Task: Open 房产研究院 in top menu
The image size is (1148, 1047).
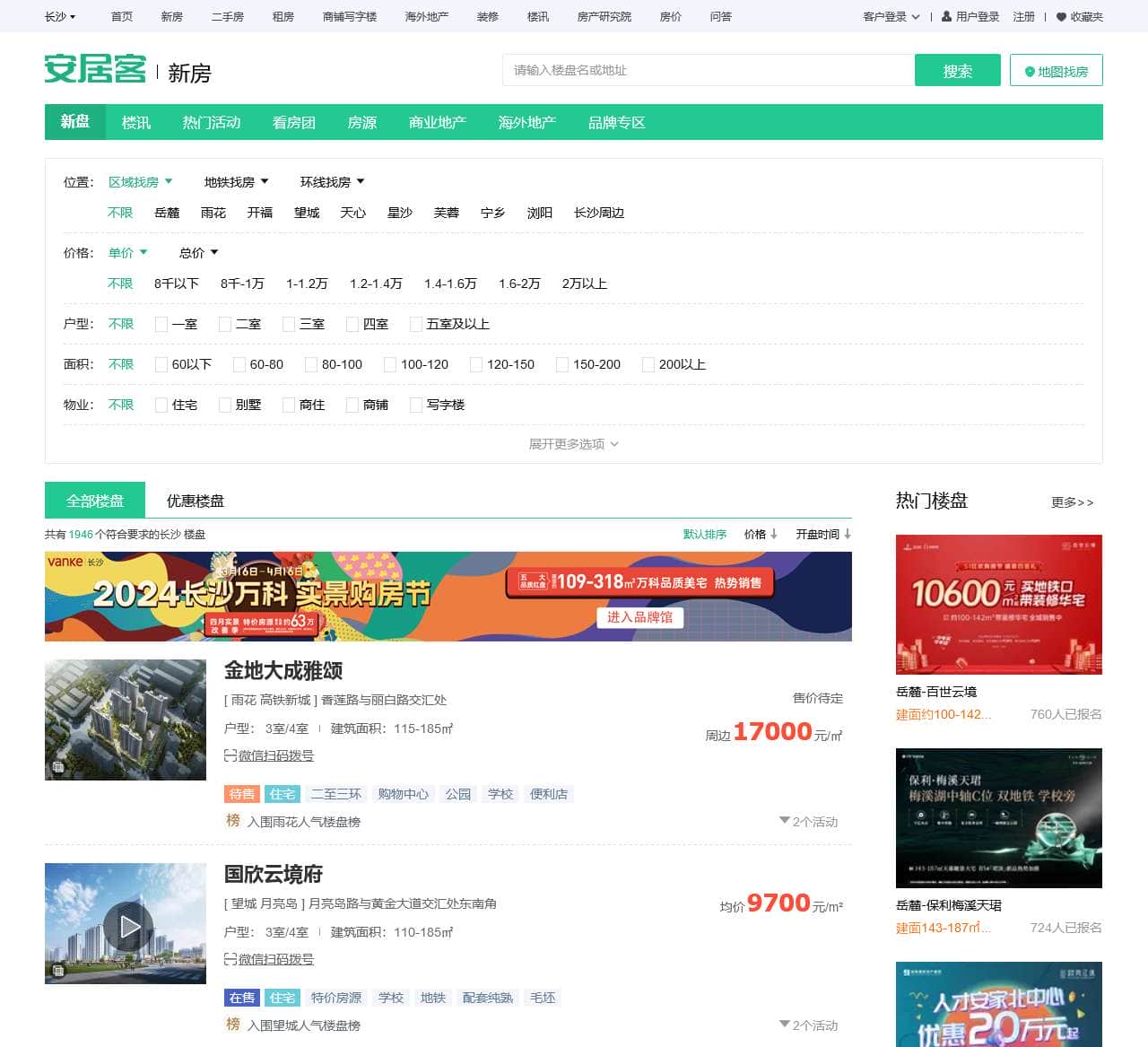Action: click(604, 16)
